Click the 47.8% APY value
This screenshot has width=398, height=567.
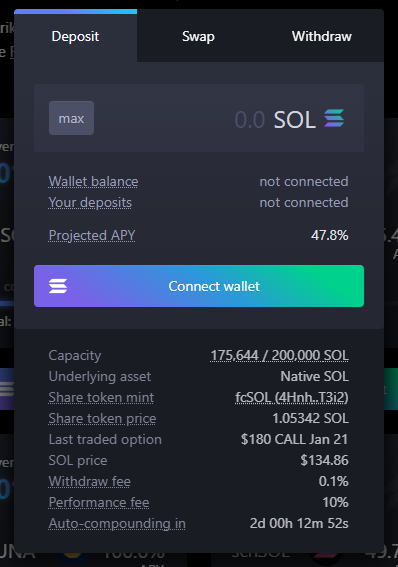[329, 235]
